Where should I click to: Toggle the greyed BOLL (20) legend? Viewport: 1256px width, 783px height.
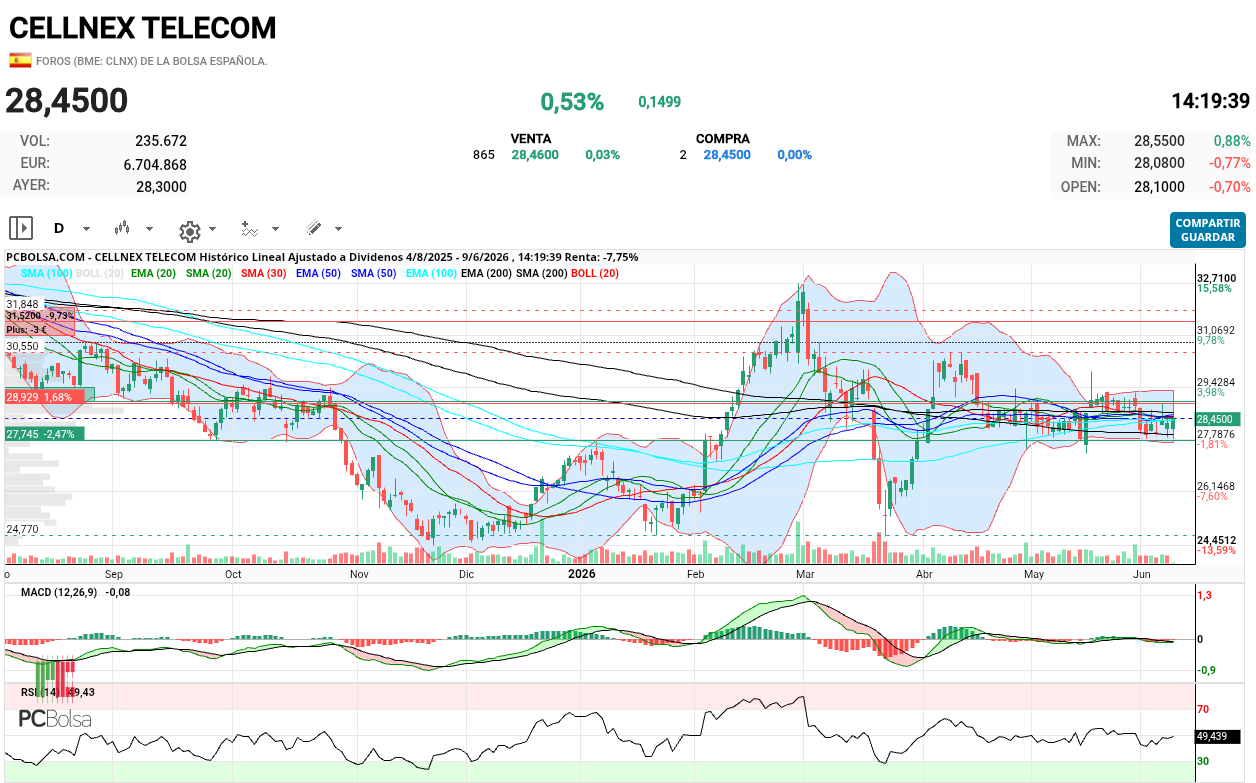[100, 273]
